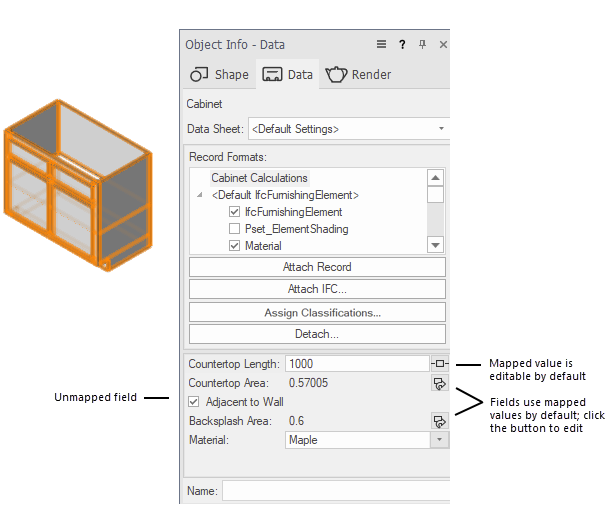Click the Countertop Length input field
612x519 pixels.
point(356,364)
